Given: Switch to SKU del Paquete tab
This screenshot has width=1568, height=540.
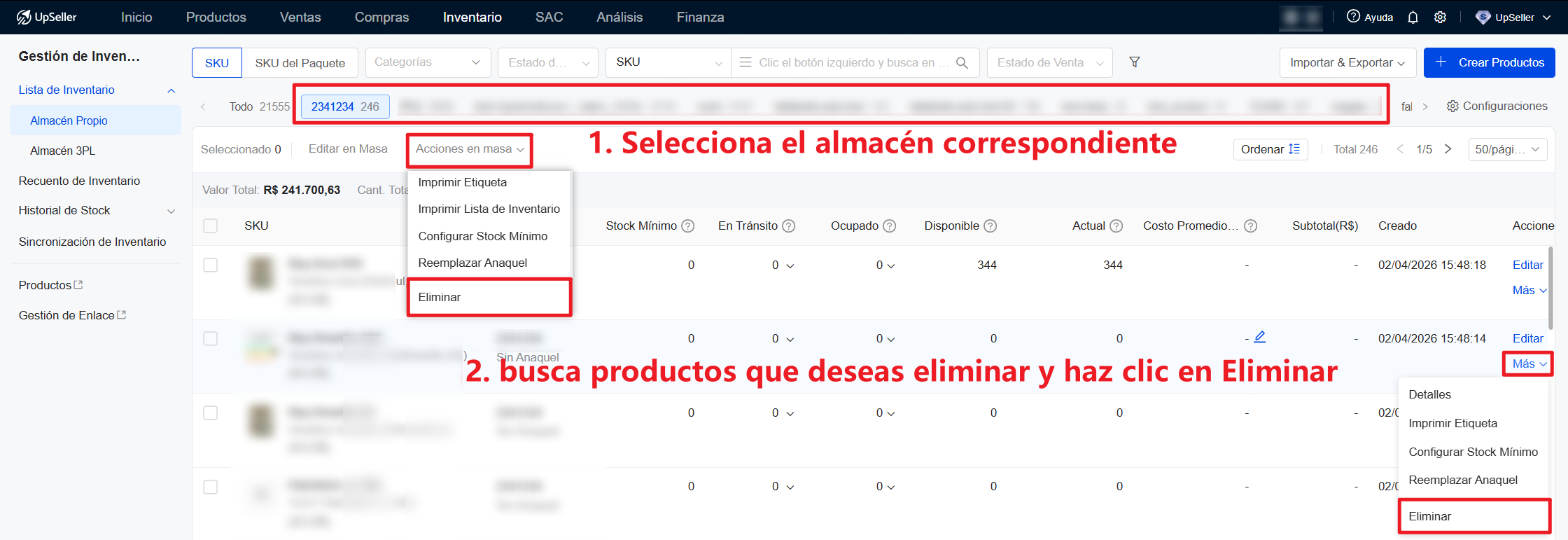Looking at the screenshot, I should click(x=300, y=63).
